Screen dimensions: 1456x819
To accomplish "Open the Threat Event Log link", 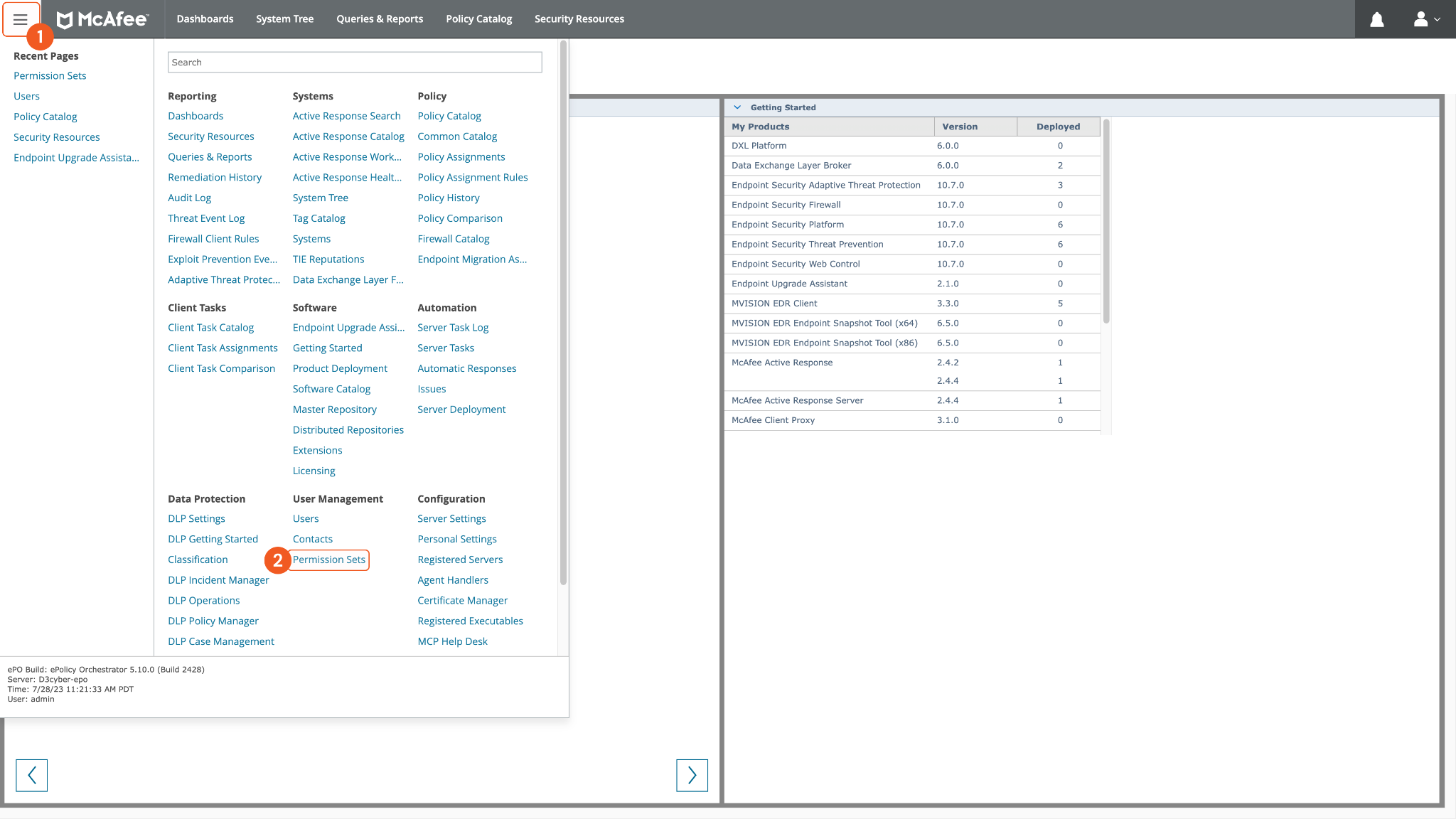I will pyautogui.click(x=206, y=218).
